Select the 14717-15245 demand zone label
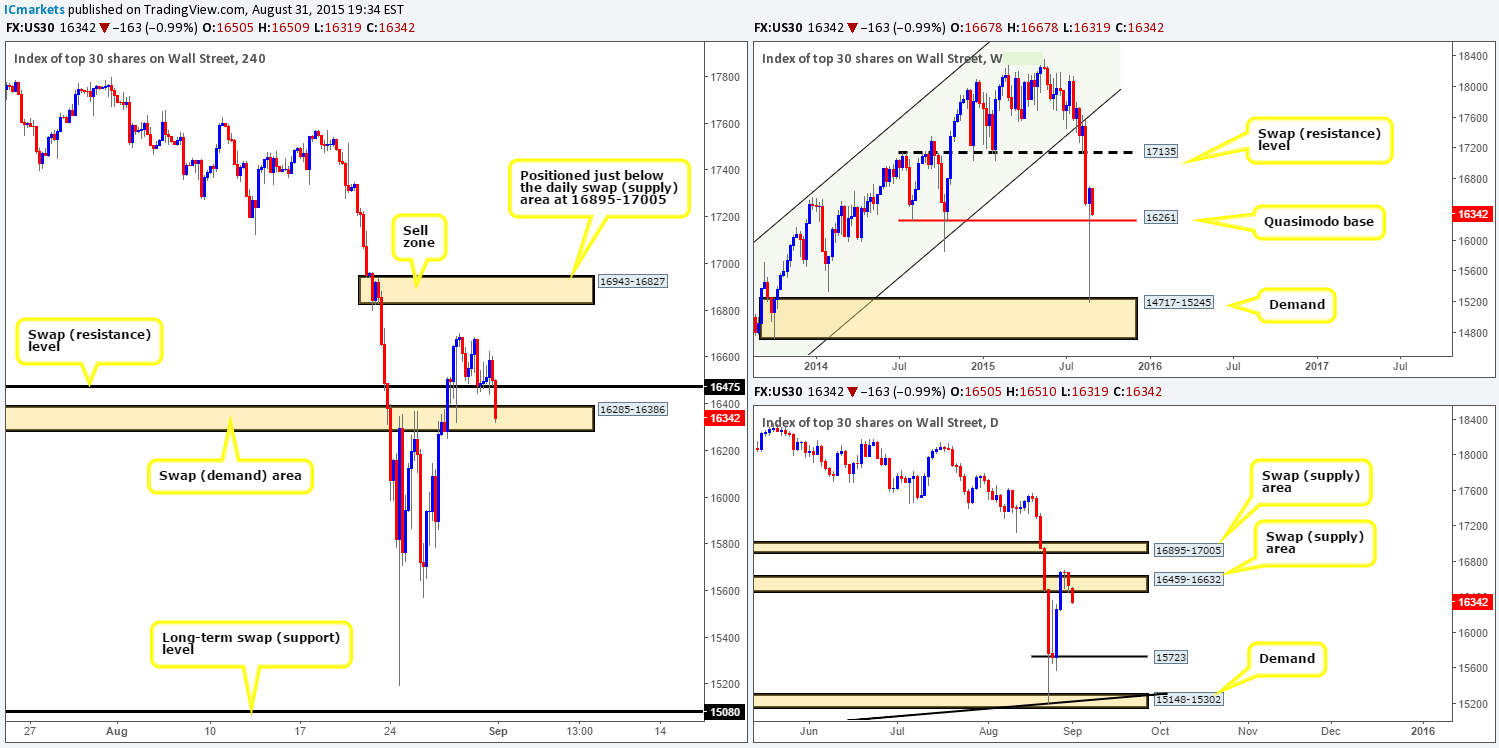1499x748 pixels. click(x=1180, y=301)
